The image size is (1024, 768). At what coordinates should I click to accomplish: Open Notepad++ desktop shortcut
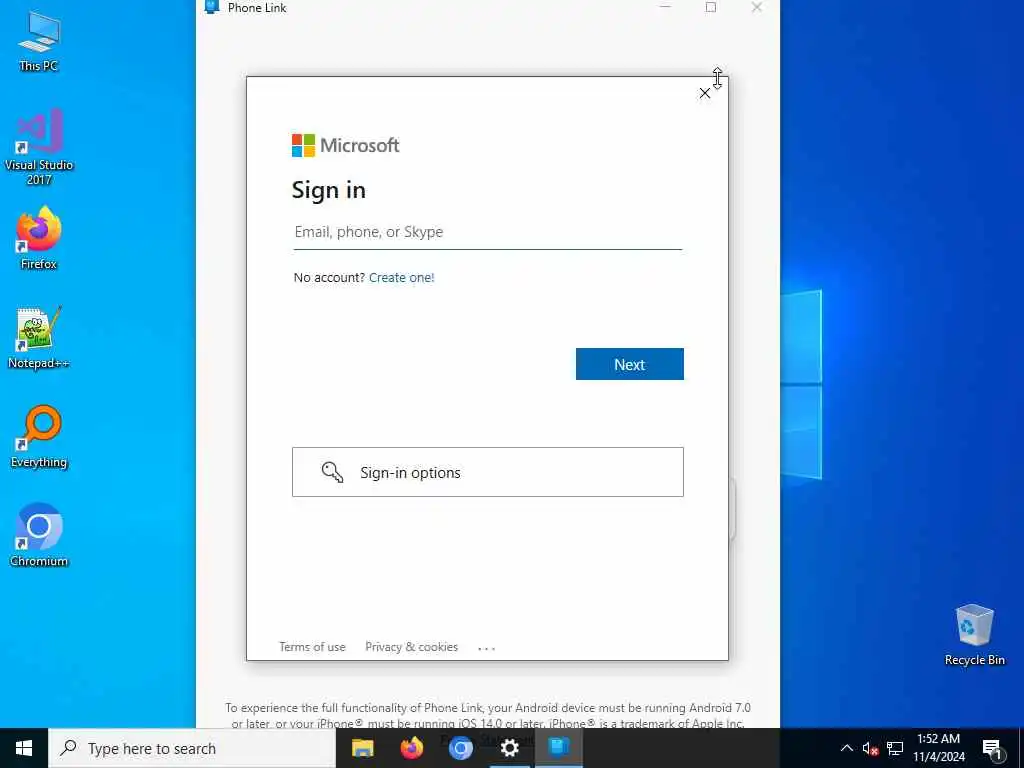pyautogui.click(x=39, y=338)
